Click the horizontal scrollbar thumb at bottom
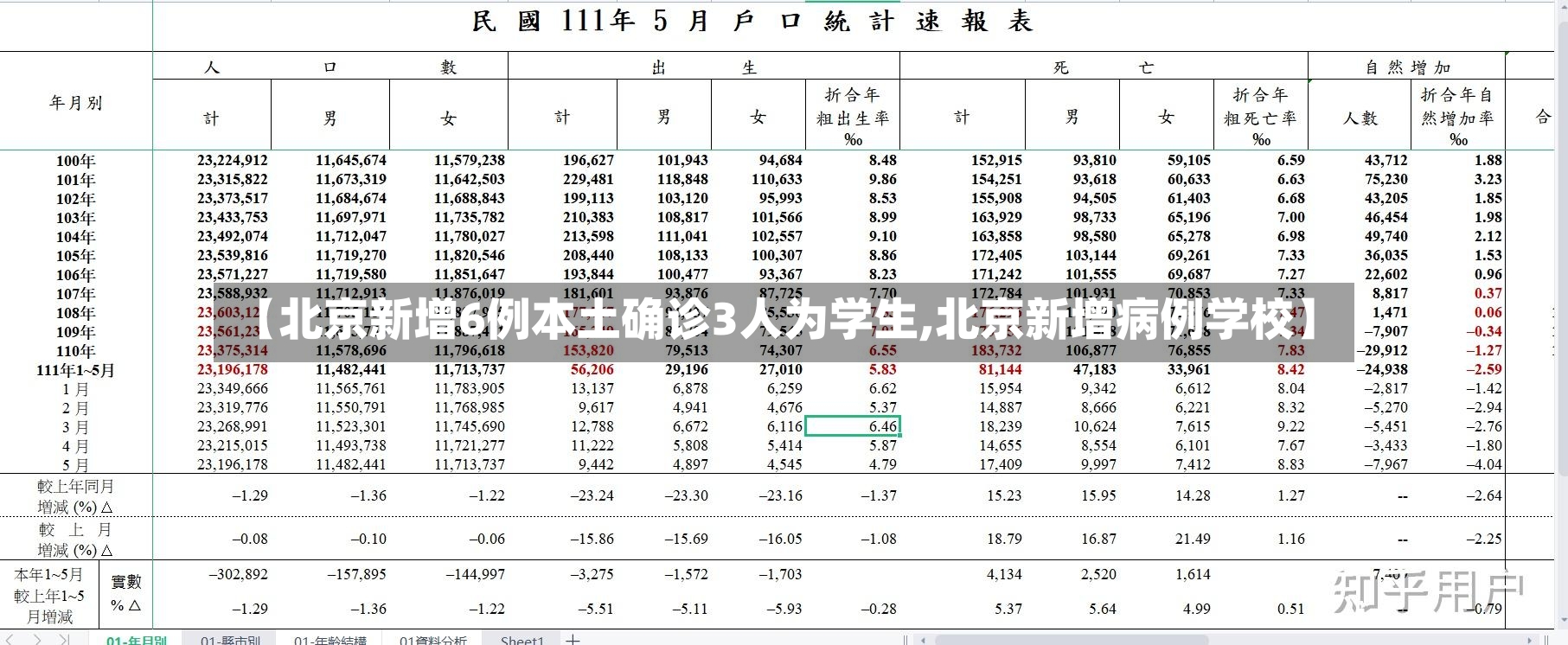 [x=1071, y=641]
